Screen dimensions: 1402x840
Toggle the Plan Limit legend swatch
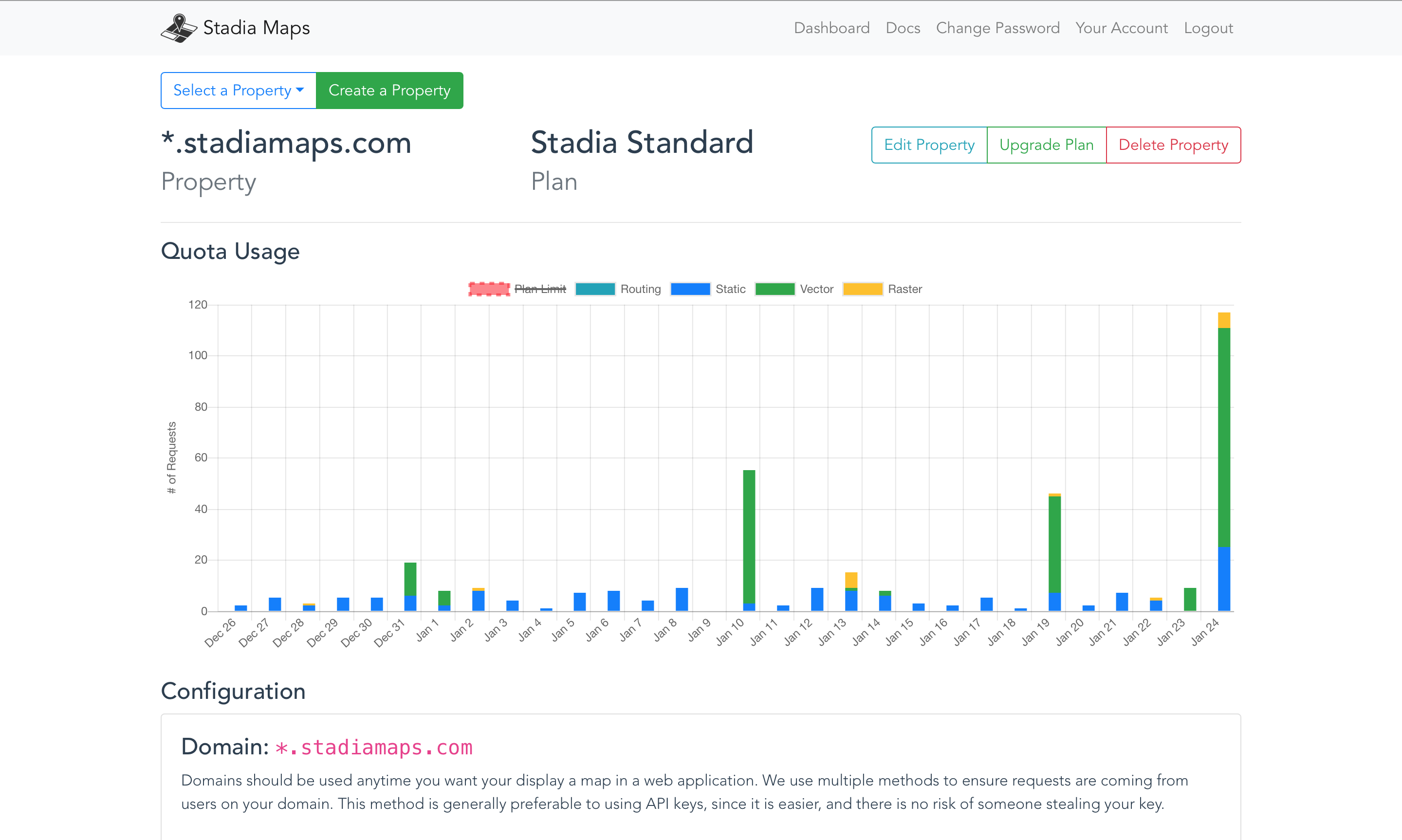489,289
